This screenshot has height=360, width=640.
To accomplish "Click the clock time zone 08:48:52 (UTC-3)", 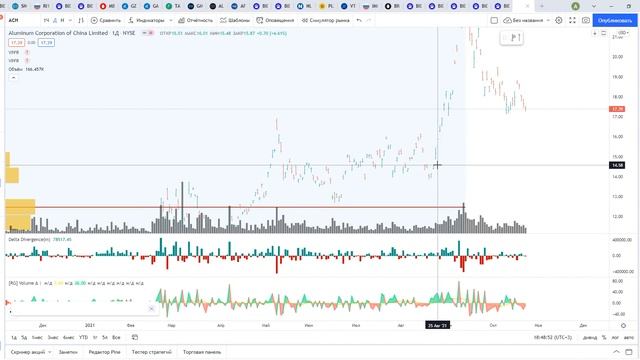I will 553,338.
